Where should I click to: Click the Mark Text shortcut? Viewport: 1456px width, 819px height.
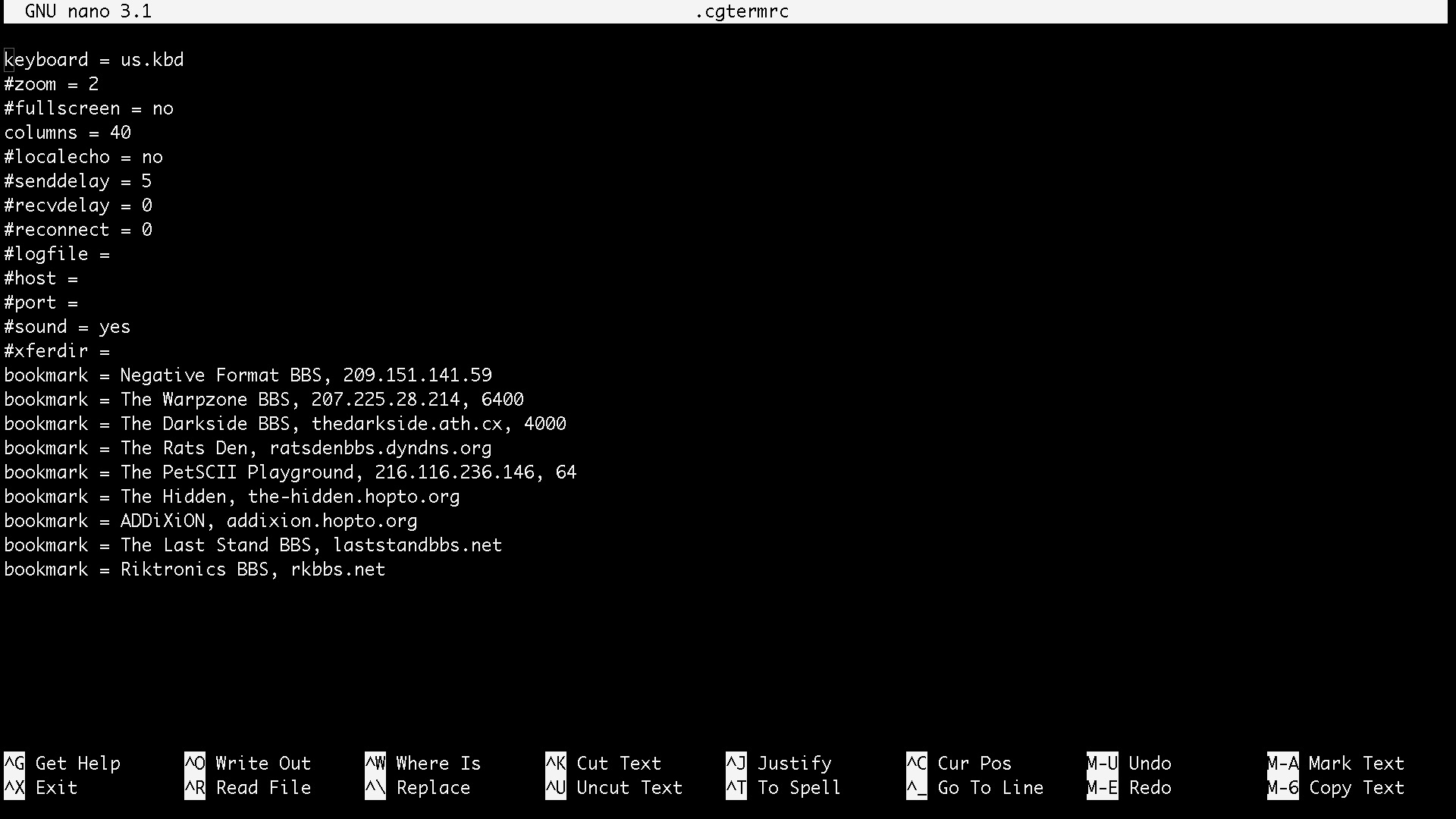click(x=1336, y=763)
